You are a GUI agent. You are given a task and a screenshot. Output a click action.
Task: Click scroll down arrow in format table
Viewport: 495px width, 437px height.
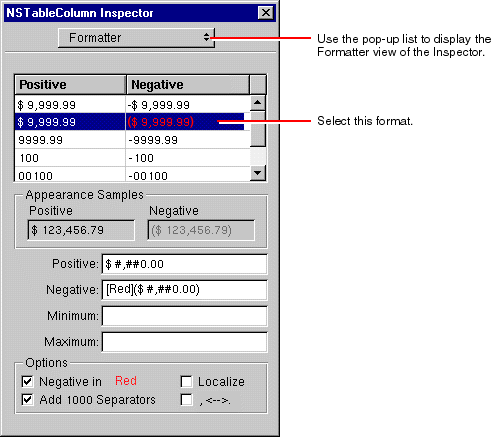(x=258, y=173)
